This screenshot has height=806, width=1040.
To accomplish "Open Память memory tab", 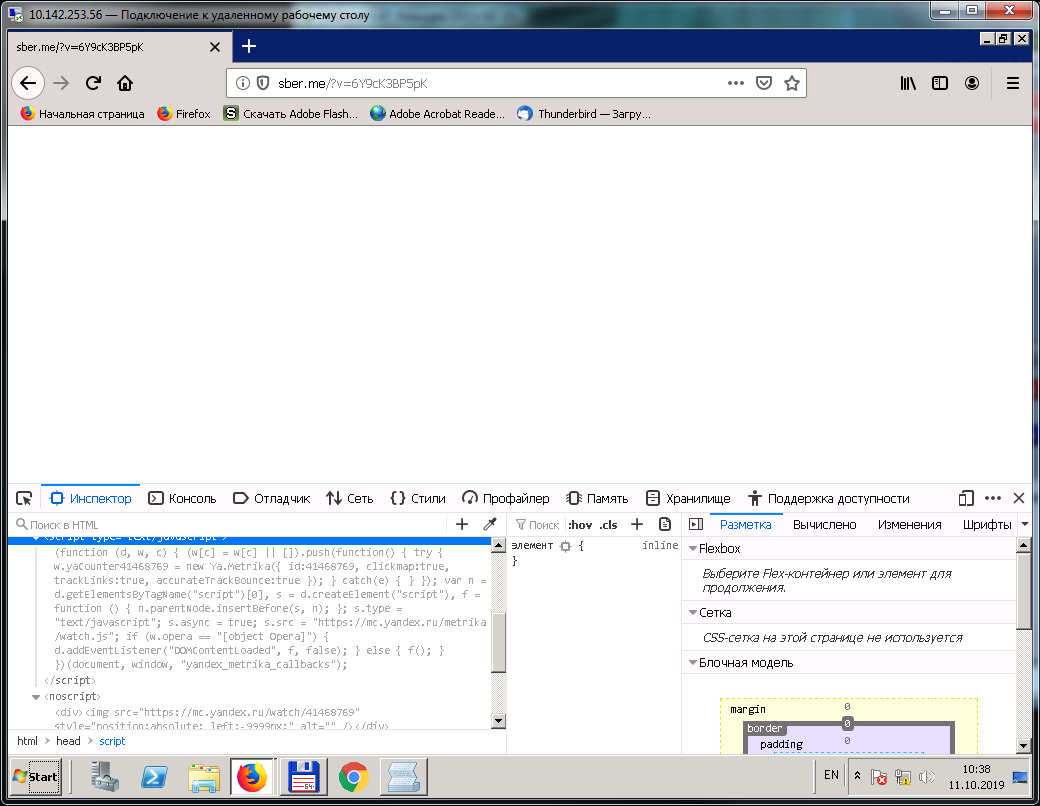I will 597,498.
